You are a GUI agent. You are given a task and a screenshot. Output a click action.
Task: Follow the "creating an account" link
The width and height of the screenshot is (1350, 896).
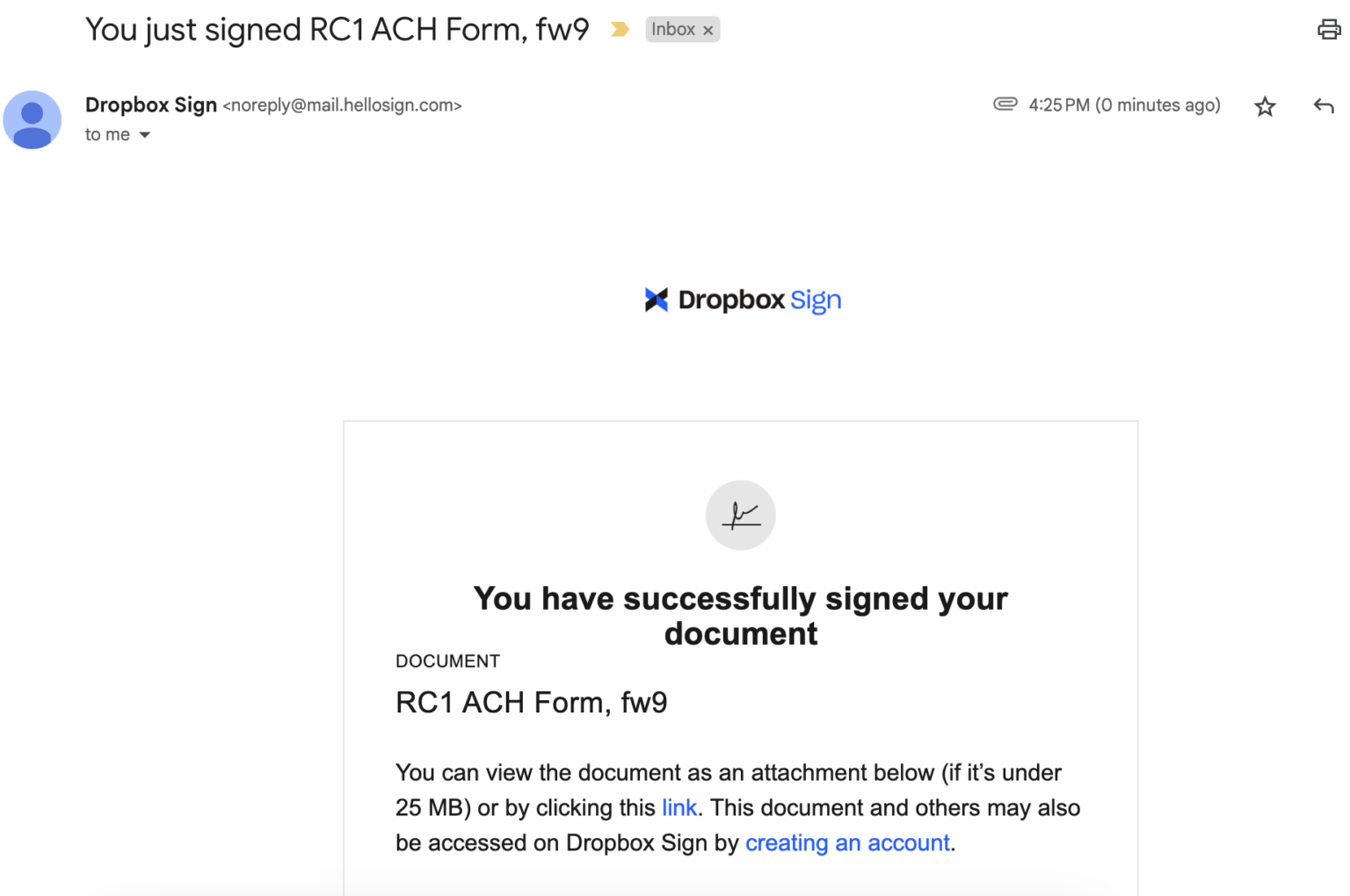pos(847,843)
